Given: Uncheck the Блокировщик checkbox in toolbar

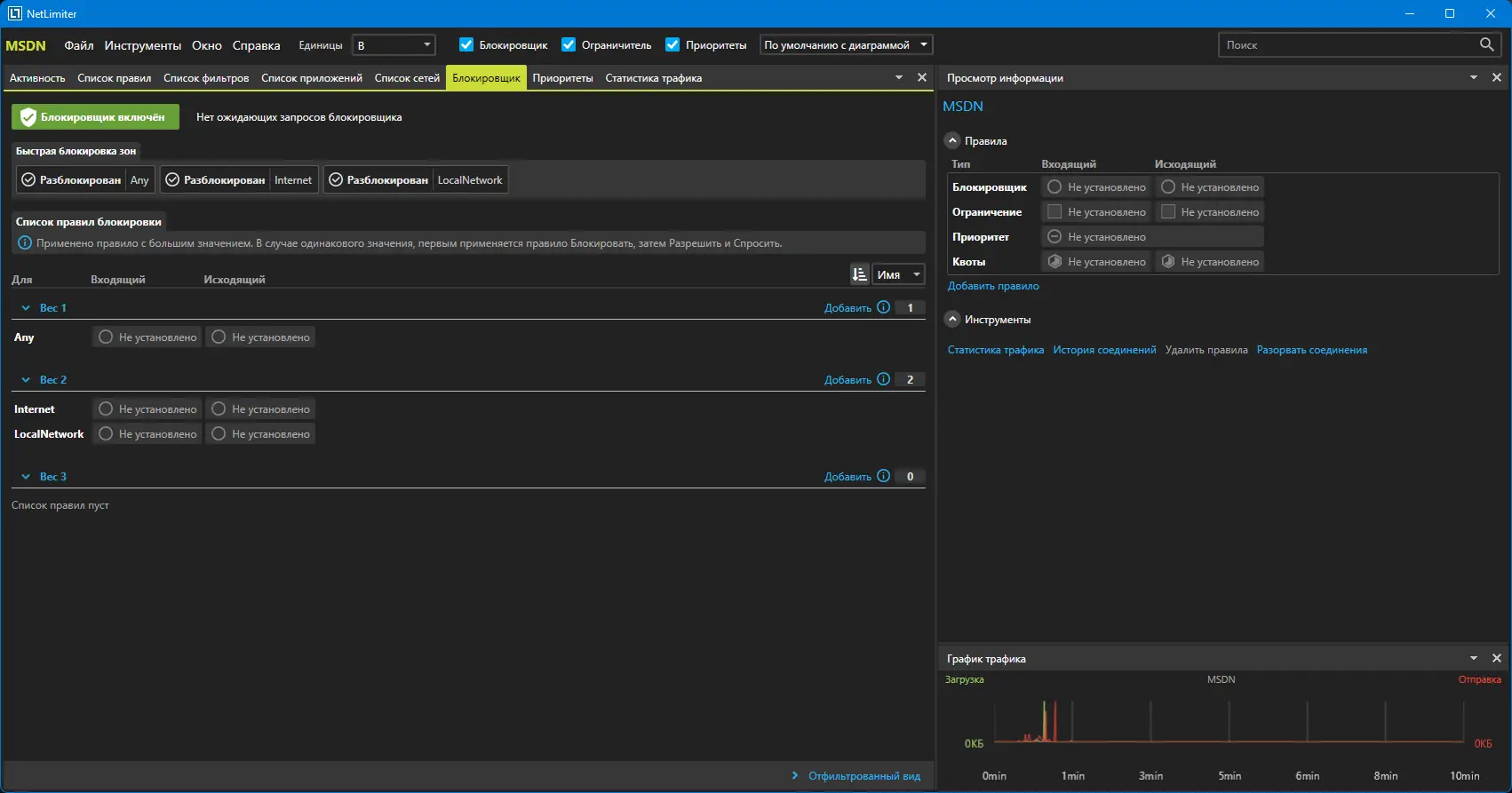Looking at the screenshot, I should coord(466,45).
